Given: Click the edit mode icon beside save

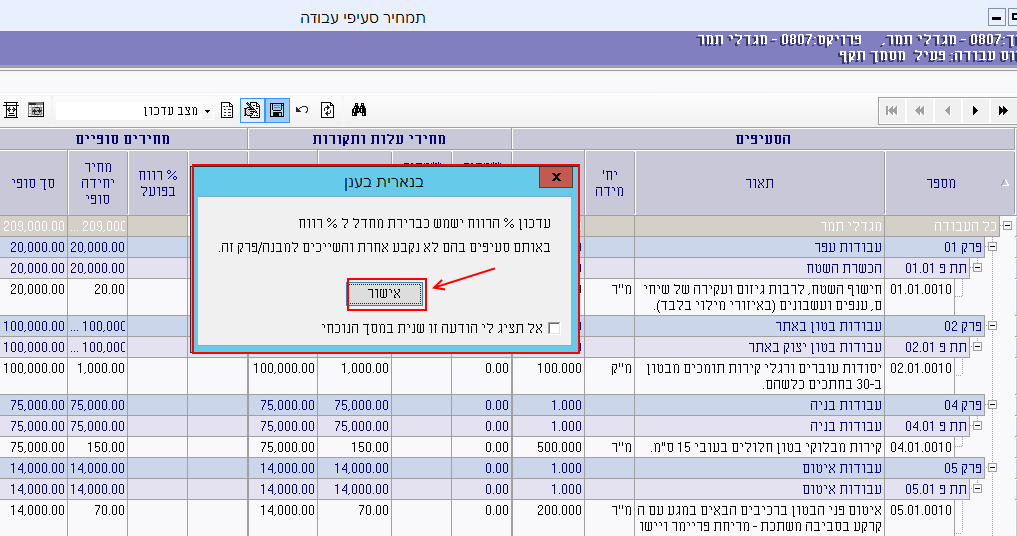Looking at the screenshot, I should point(252,110).
